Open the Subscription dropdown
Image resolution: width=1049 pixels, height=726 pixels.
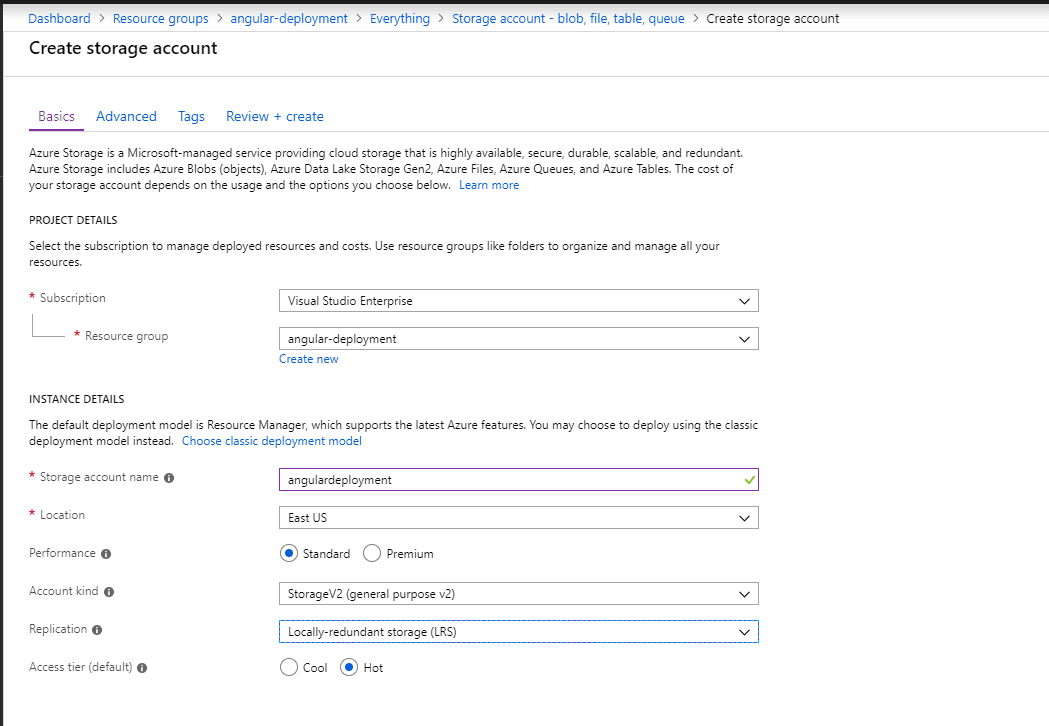(518, 301)
